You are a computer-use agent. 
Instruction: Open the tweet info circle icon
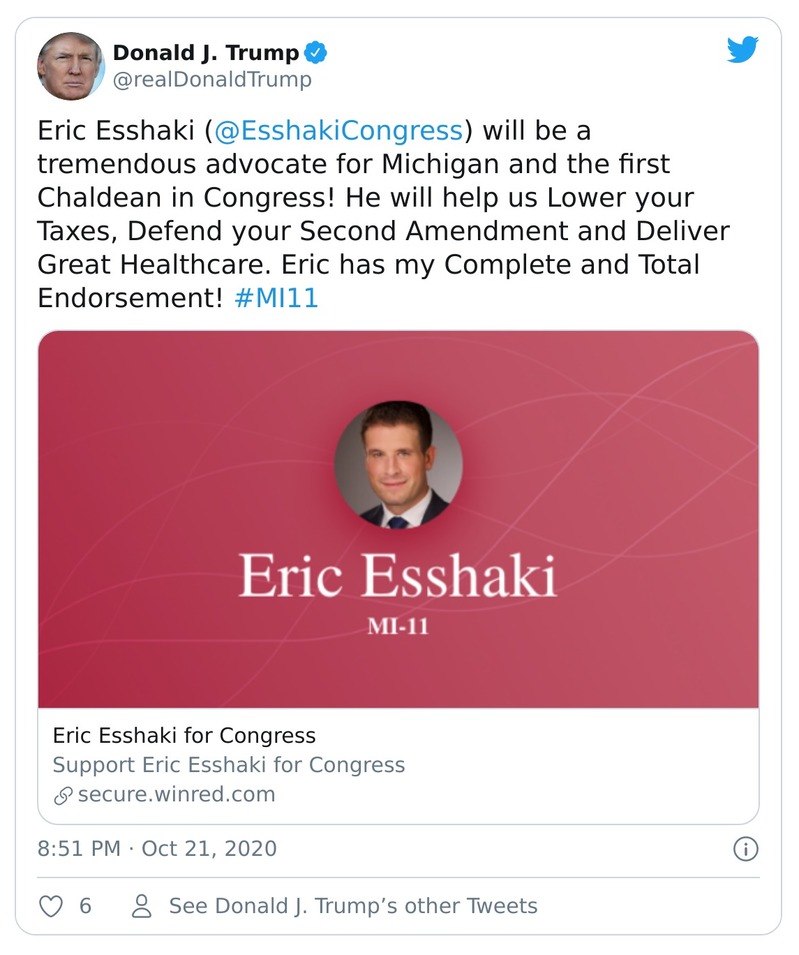pyautogui.click(x=745, y=850)
